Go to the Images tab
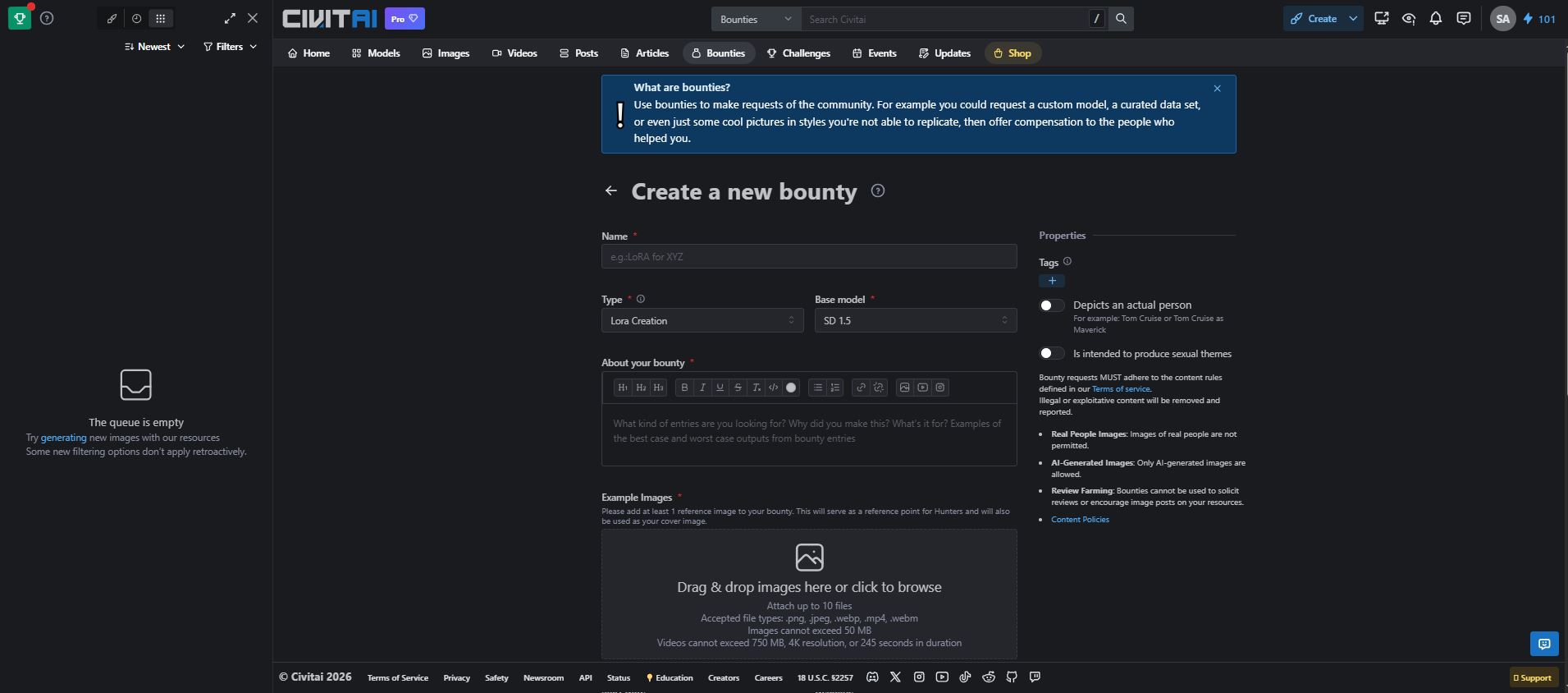1568x693 pixels. [x=446, y=53]
